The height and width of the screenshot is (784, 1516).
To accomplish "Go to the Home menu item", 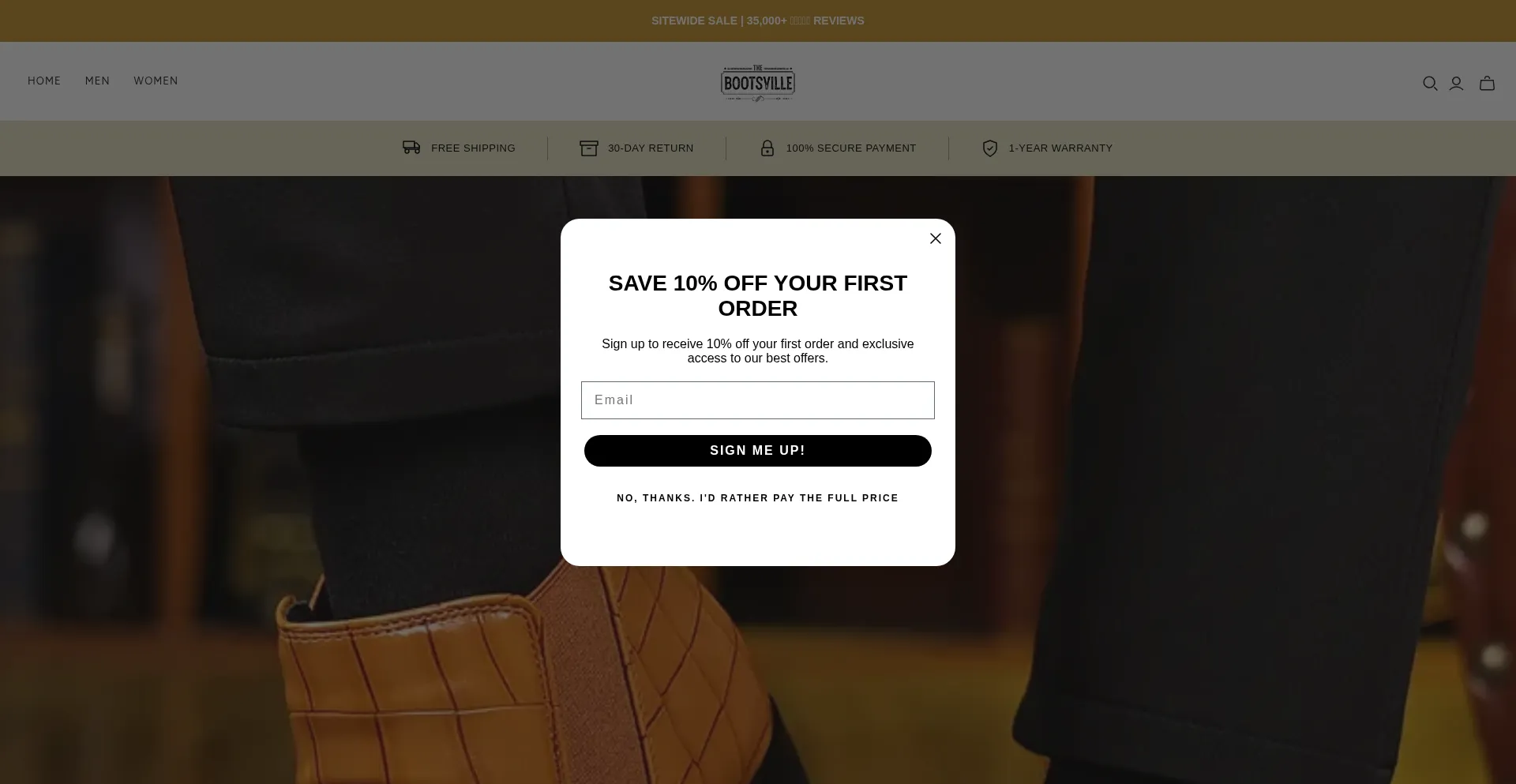I will (44, 81).
